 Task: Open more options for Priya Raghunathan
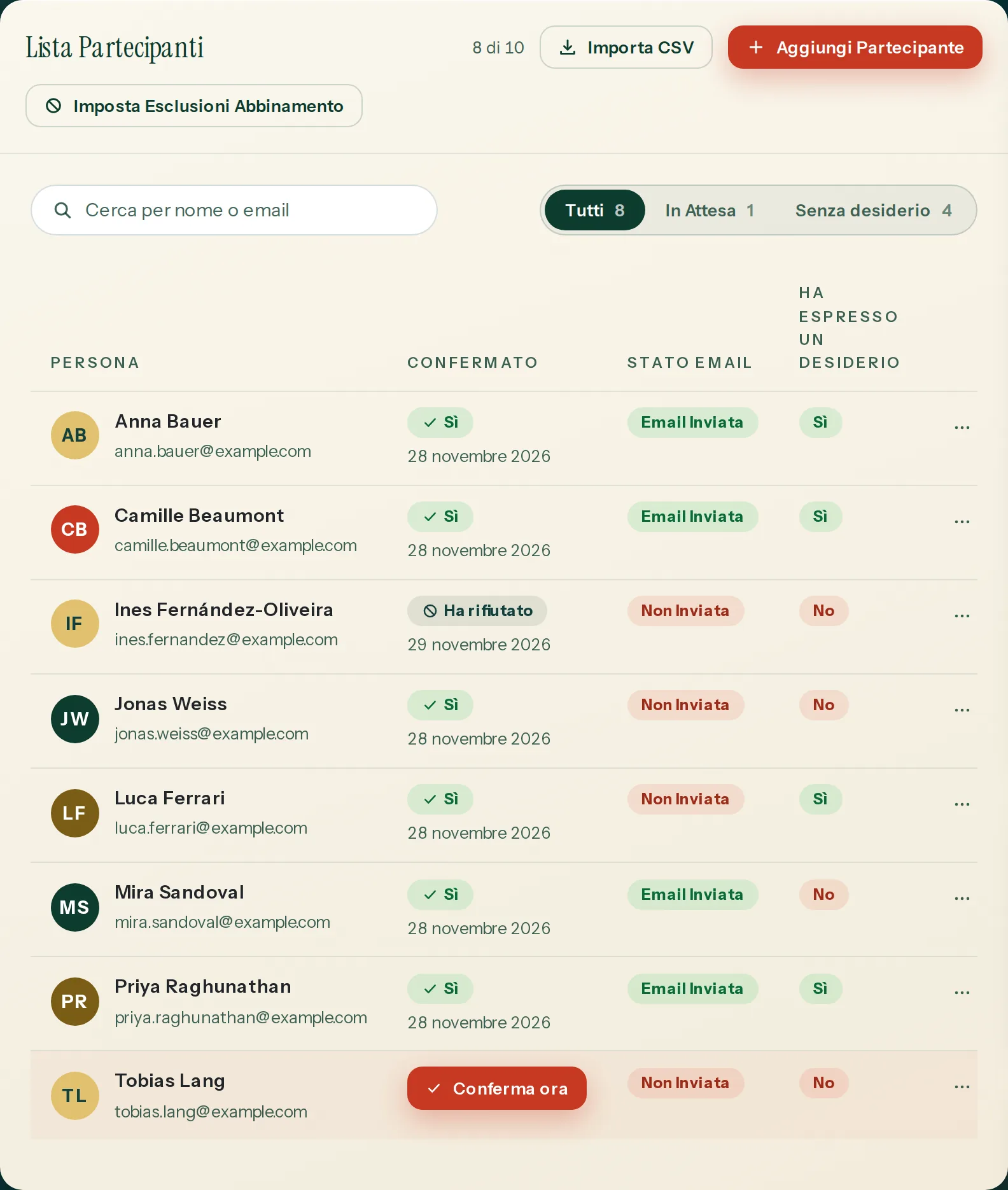coord(962,992)
